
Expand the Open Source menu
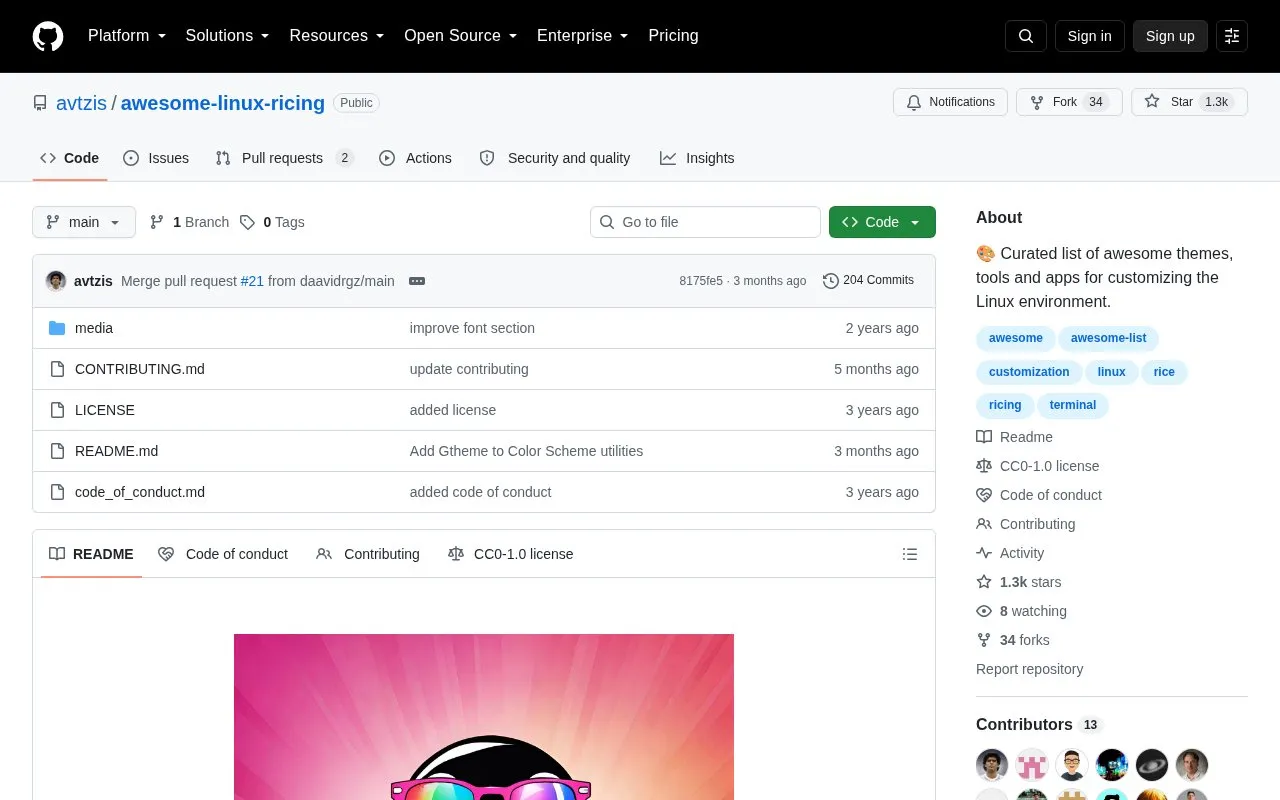[460, 36]
